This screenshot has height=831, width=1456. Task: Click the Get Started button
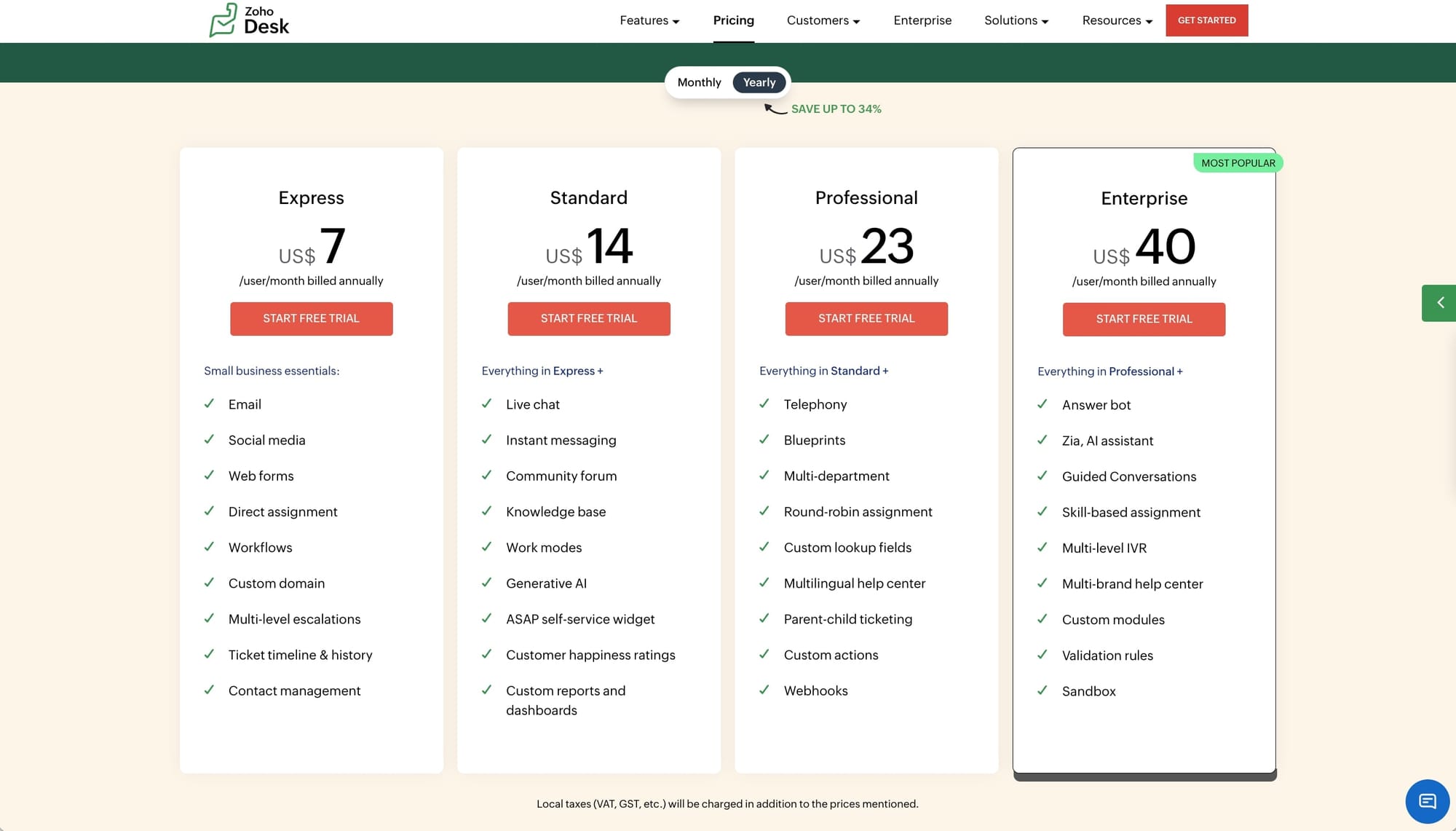(x=1206, y=20)
